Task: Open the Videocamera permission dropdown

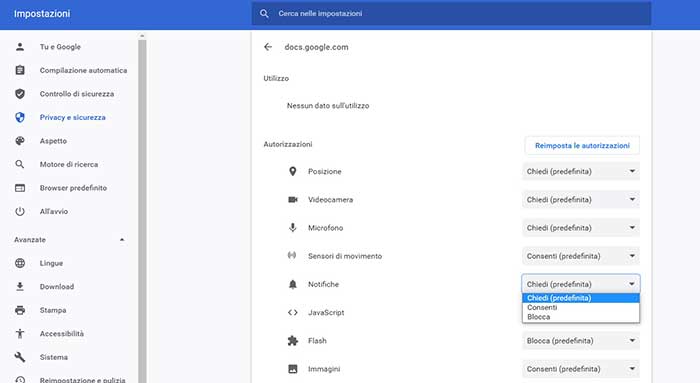Action: (580, 200)
